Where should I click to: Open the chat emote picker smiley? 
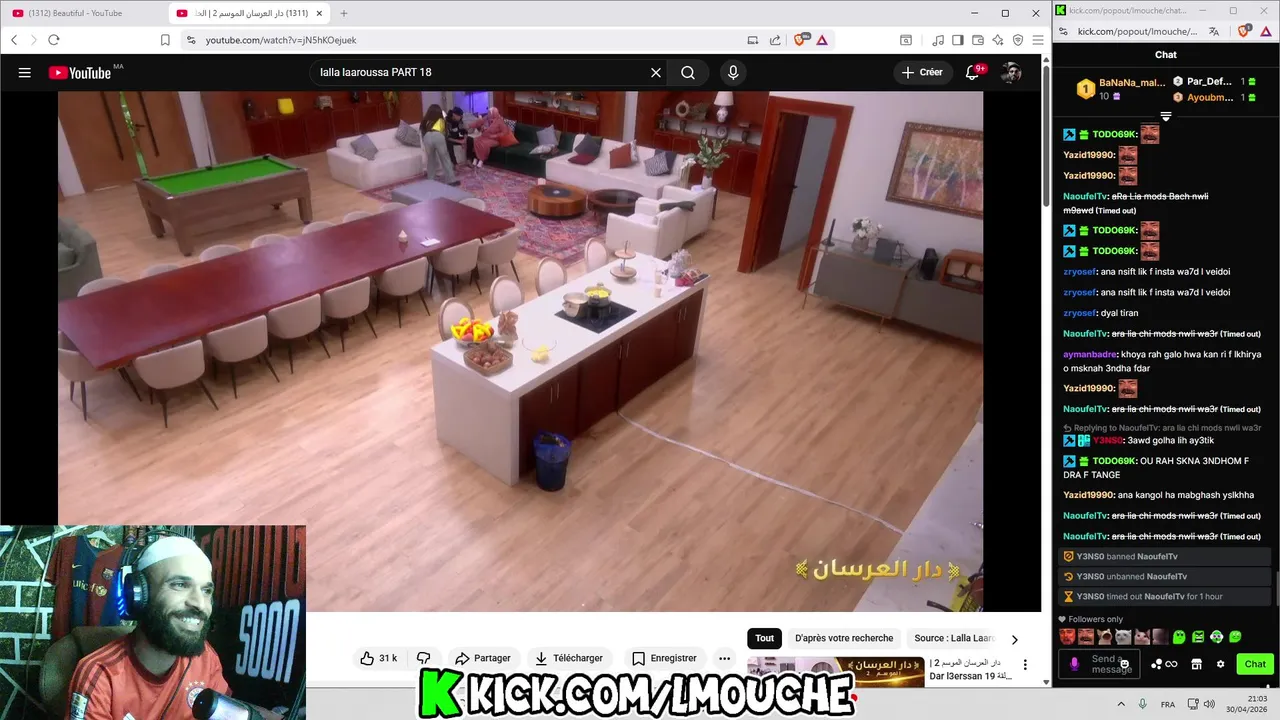1125,664
